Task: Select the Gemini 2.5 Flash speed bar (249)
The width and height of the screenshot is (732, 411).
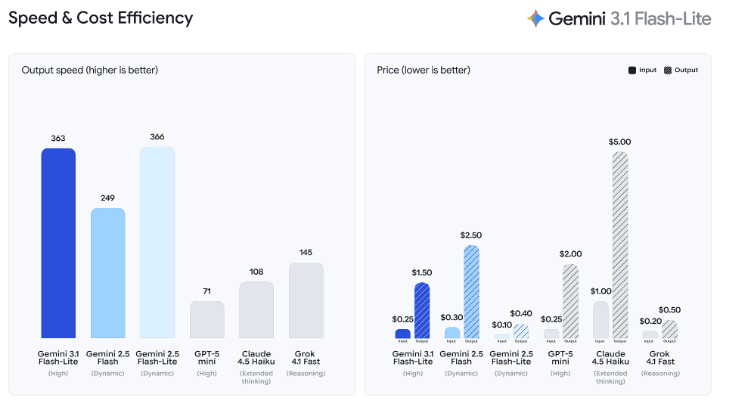Action: click(108, 273)
